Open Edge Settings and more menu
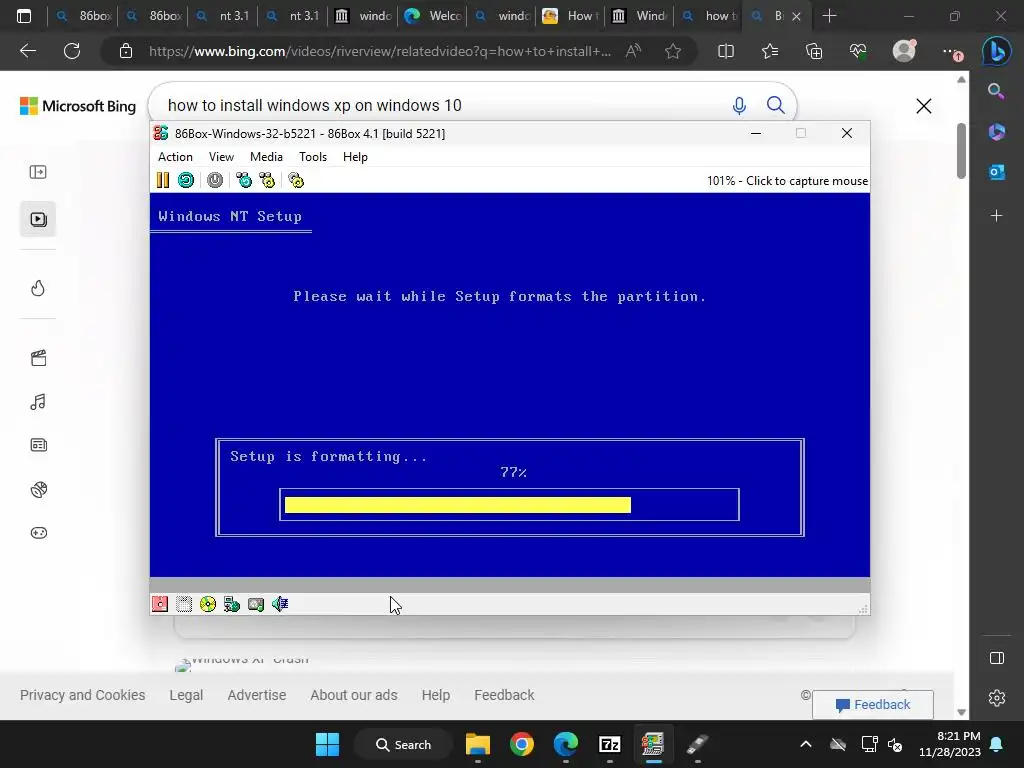 pos(951,51)
